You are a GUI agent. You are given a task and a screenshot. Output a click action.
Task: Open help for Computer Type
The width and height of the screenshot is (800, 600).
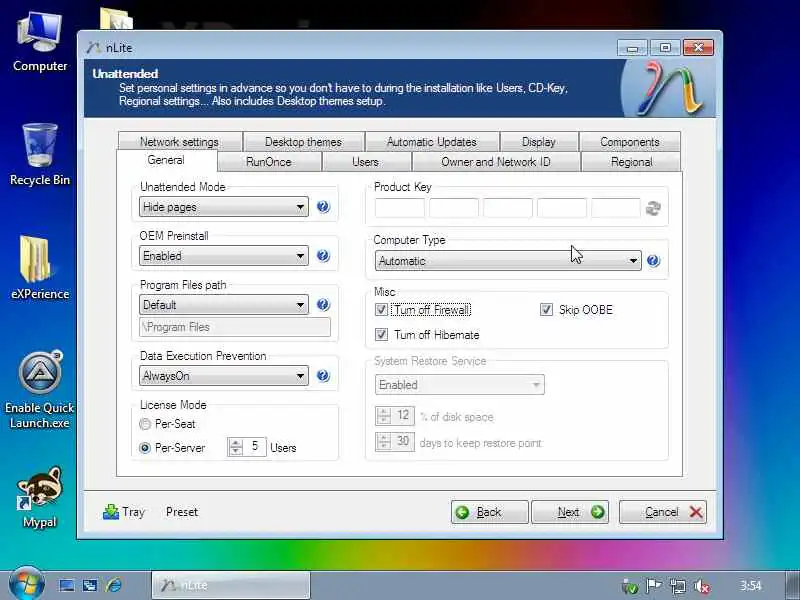(654, 261)
